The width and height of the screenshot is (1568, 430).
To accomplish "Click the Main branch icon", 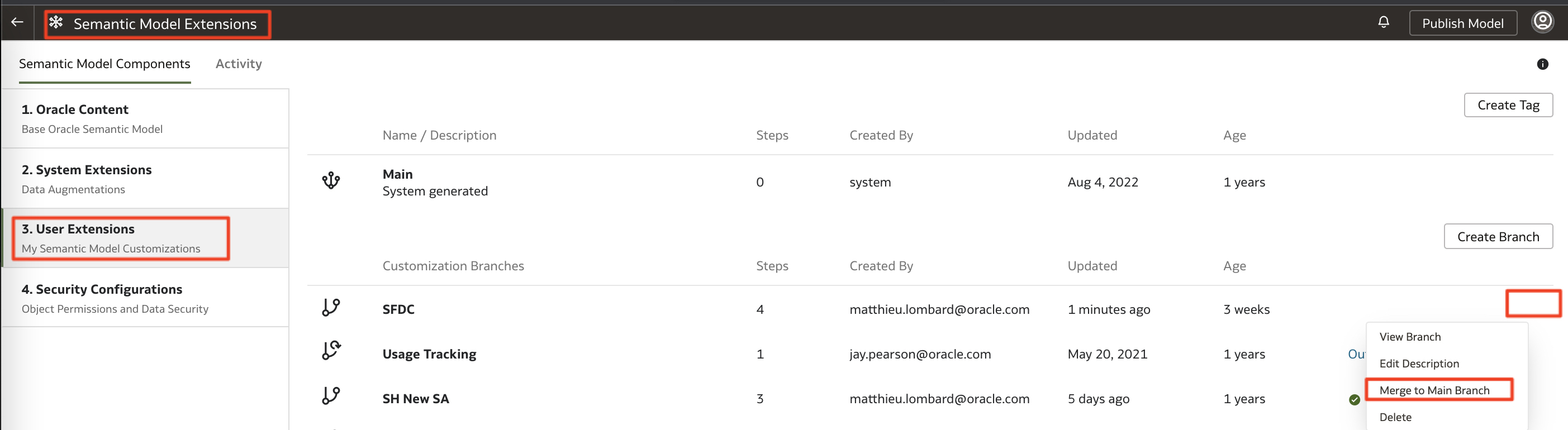I will click(x=331, y=180).
